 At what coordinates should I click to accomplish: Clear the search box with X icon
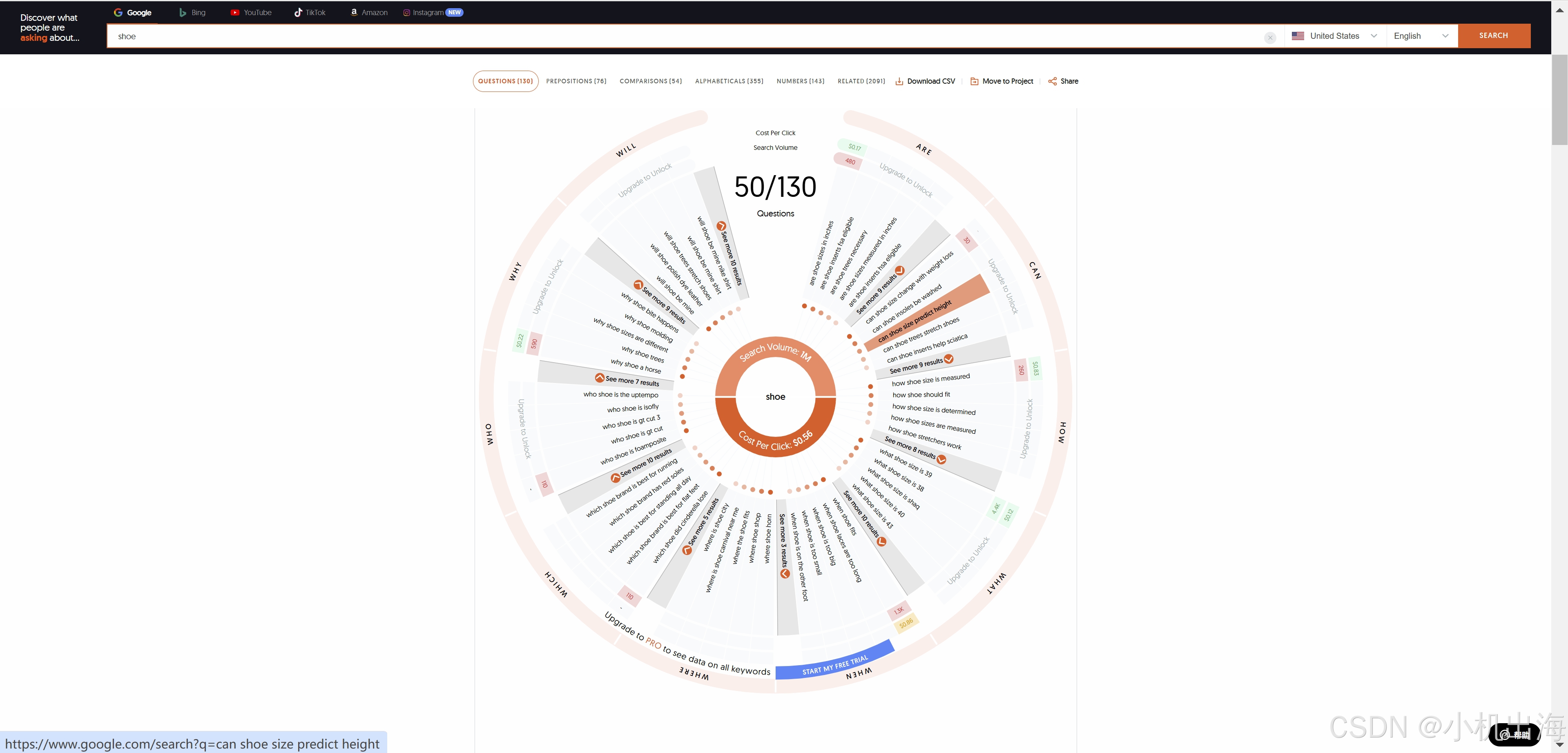[x=1270, y=38]
